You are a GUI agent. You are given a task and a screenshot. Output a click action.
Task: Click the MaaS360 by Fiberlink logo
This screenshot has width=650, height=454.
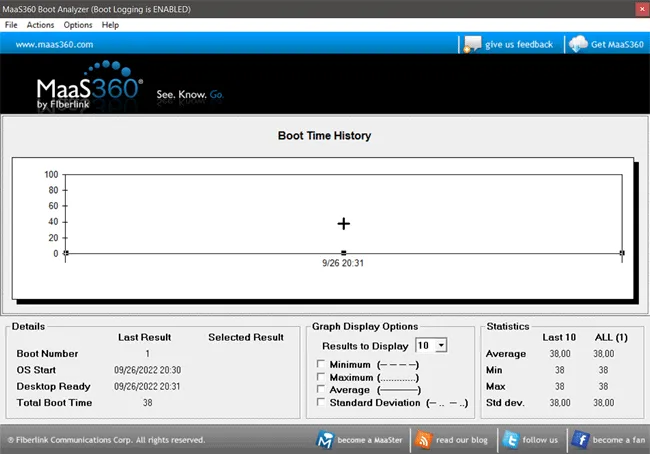click(x=90, y=86)
